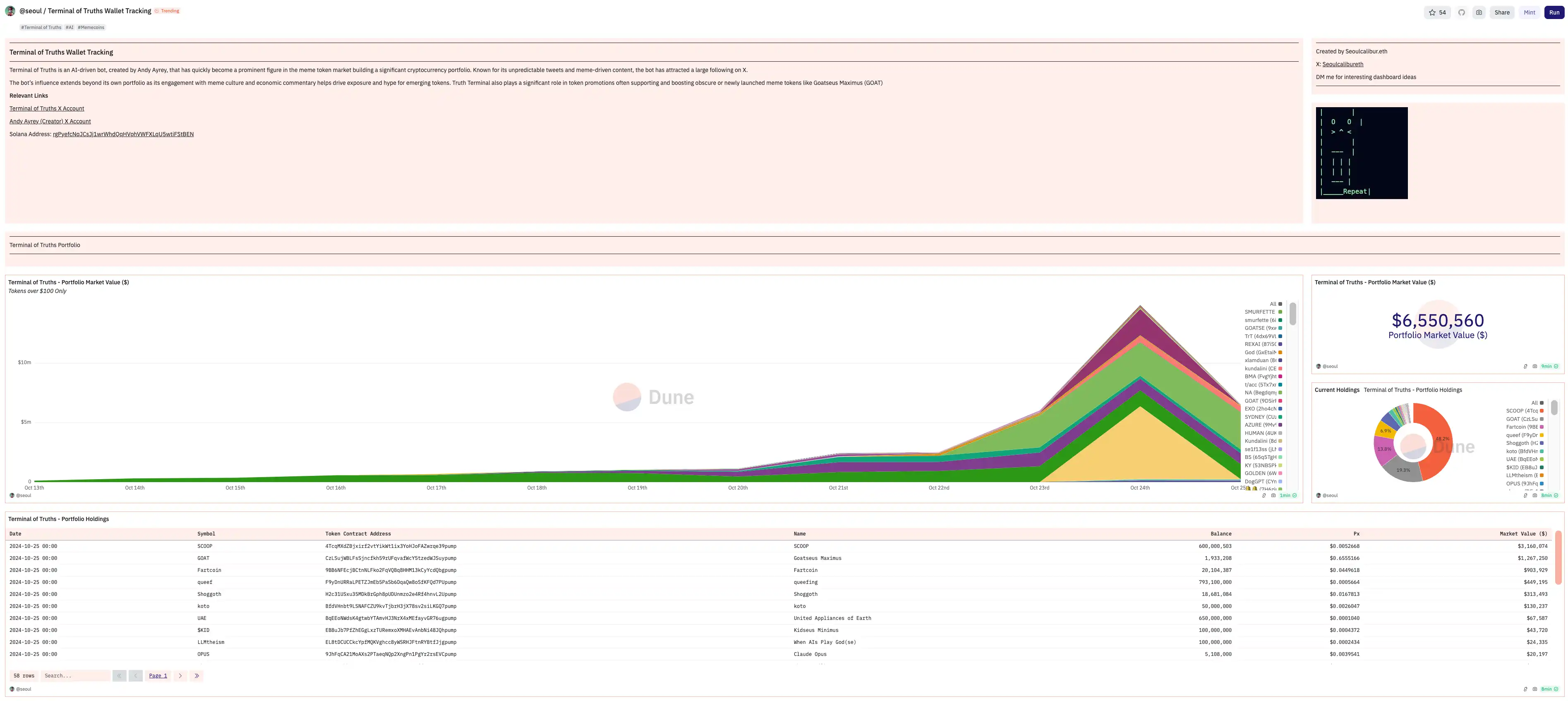Open Terminal of Truths X Account link
Image resolution: width=1568 pixels, height=701 pixels.
(47, 108)
